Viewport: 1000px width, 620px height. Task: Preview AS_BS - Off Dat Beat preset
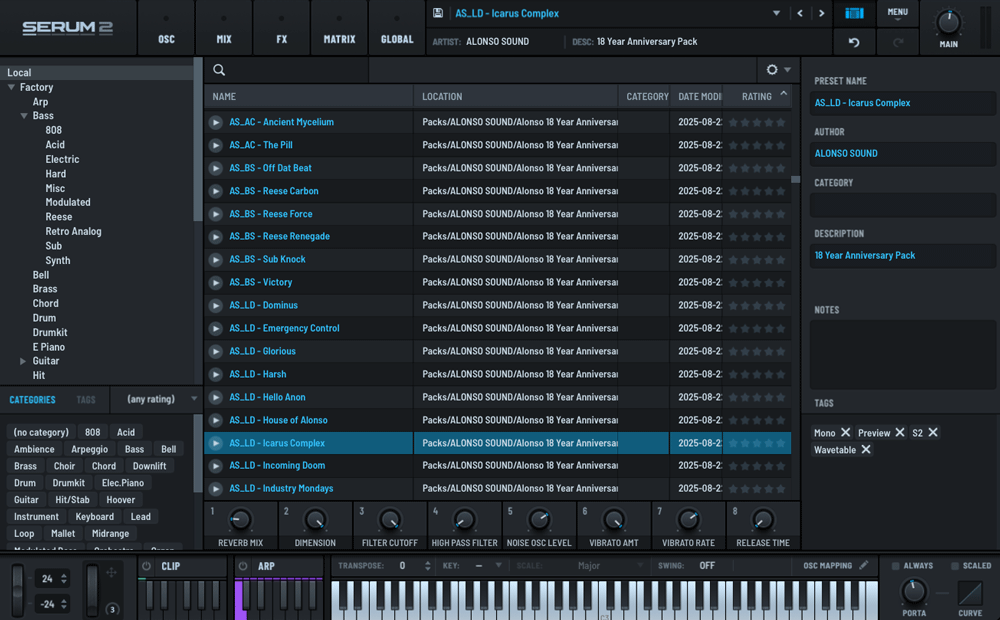216,168
